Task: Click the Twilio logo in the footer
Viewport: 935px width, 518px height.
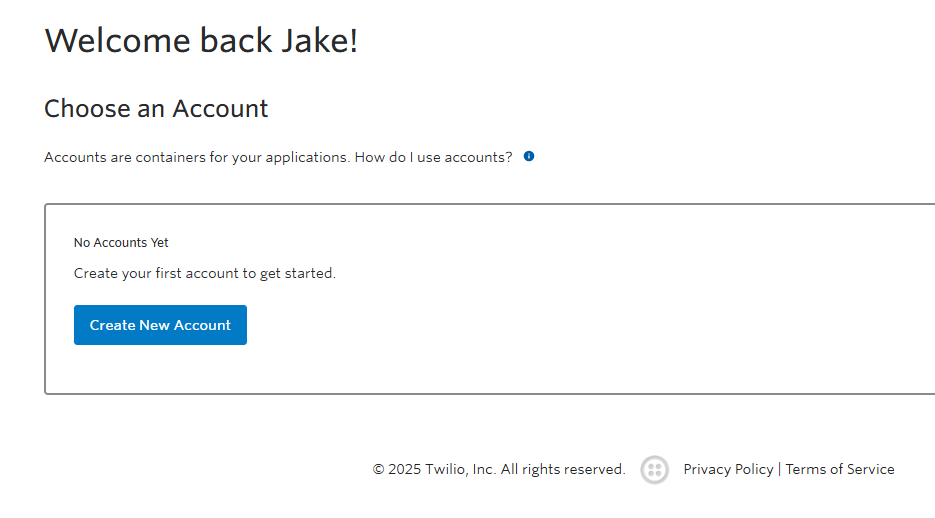Action: (654, 470)
